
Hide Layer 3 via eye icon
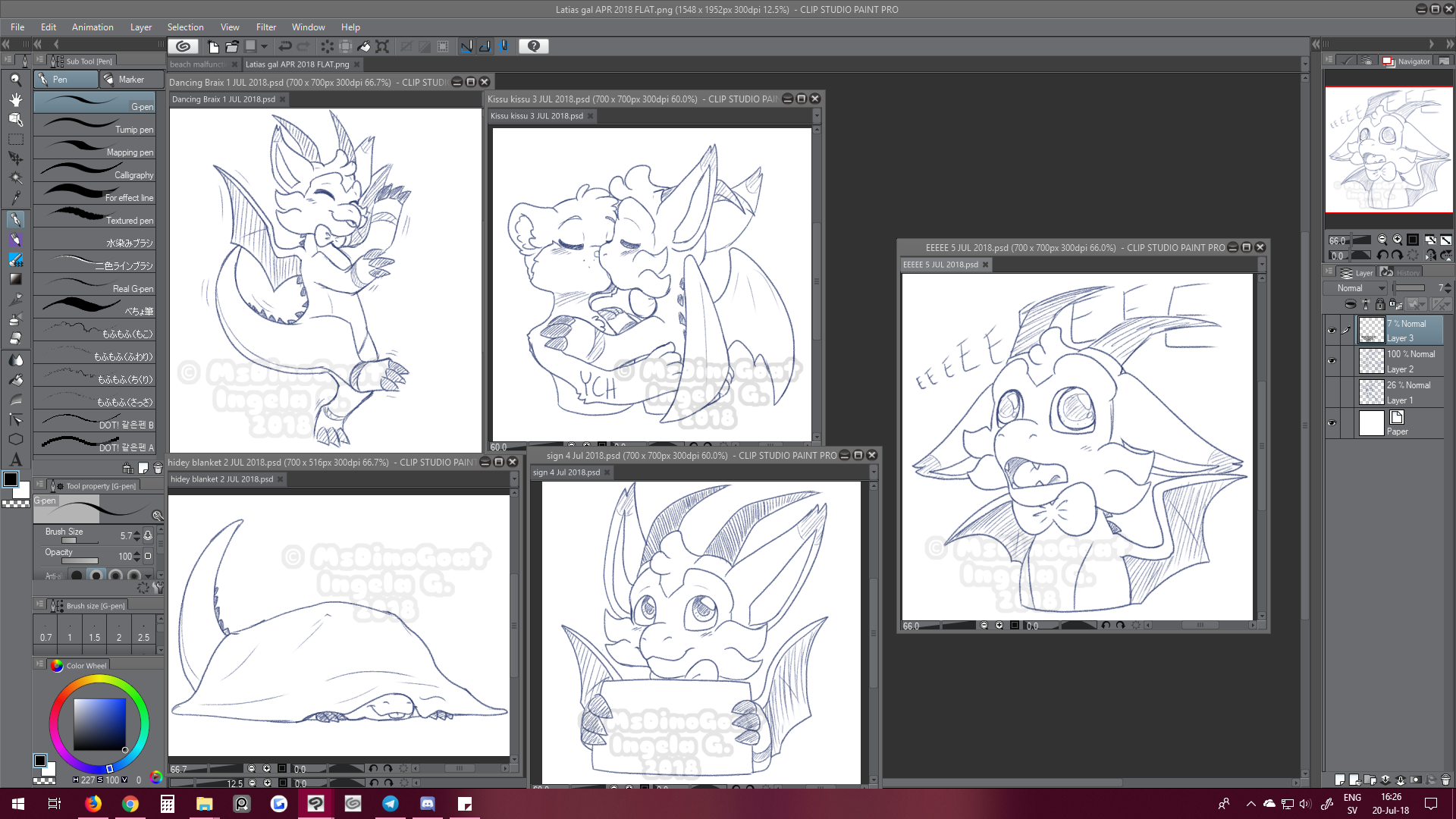[x=1332, y=331]
